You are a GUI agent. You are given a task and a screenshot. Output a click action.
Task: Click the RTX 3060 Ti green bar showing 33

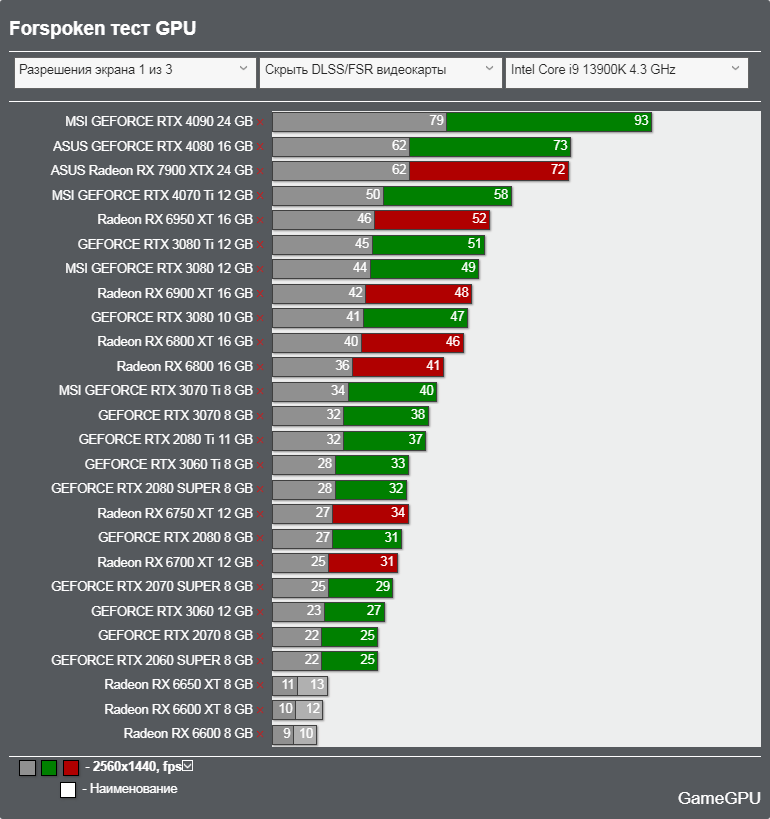pyautogui.click(x=372, y=464)
